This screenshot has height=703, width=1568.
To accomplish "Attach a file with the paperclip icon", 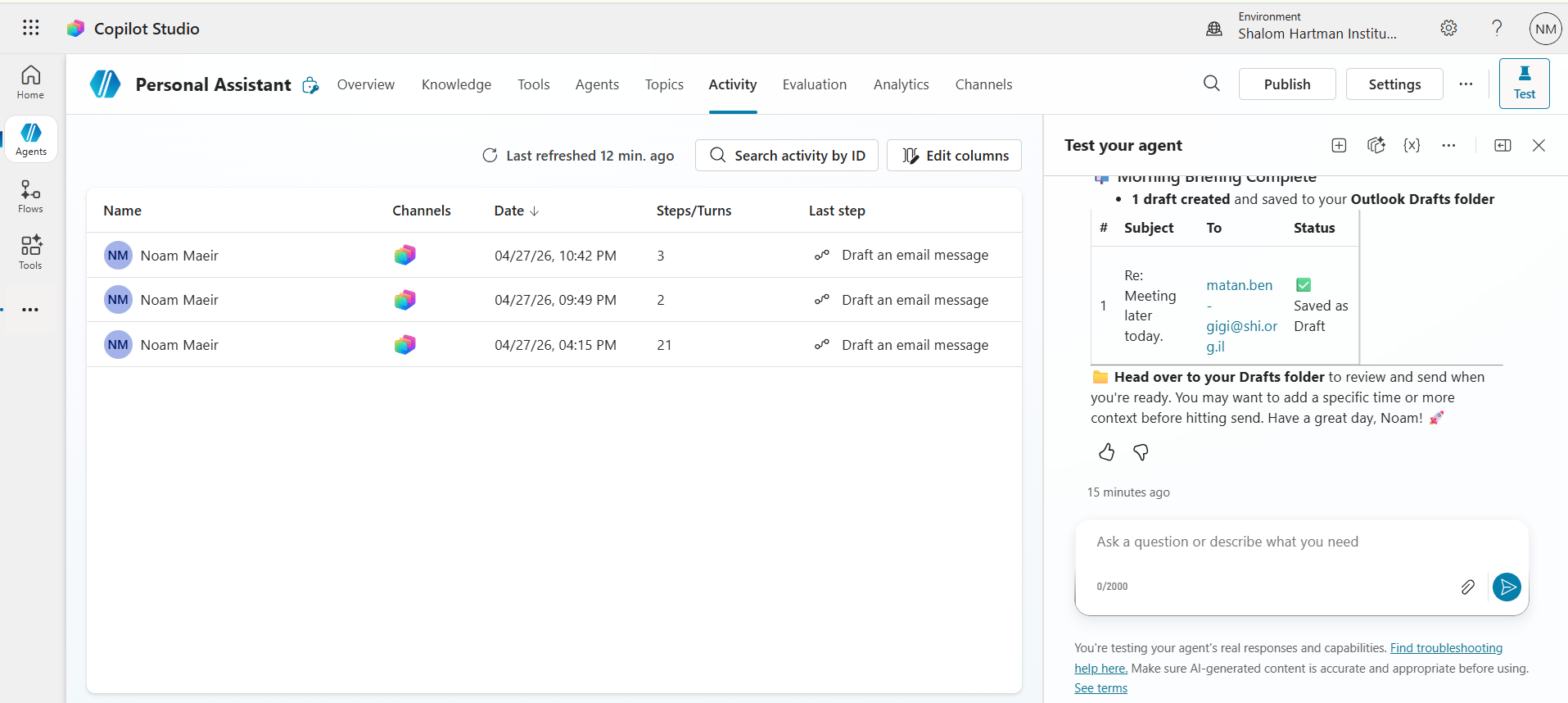I will (1467, 587).
